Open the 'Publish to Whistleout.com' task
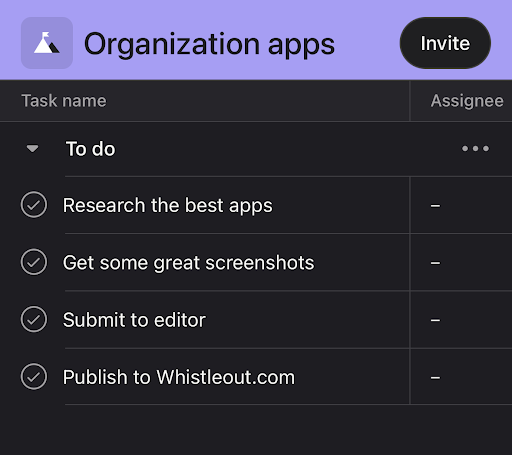 point(179,377)
